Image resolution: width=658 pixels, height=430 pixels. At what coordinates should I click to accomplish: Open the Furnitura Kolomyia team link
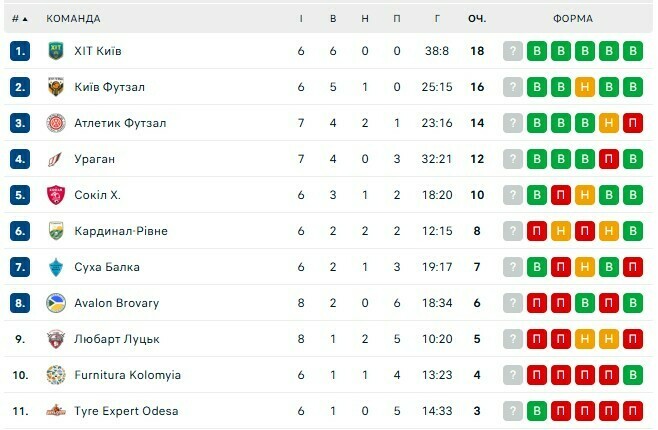click(127, 375)
